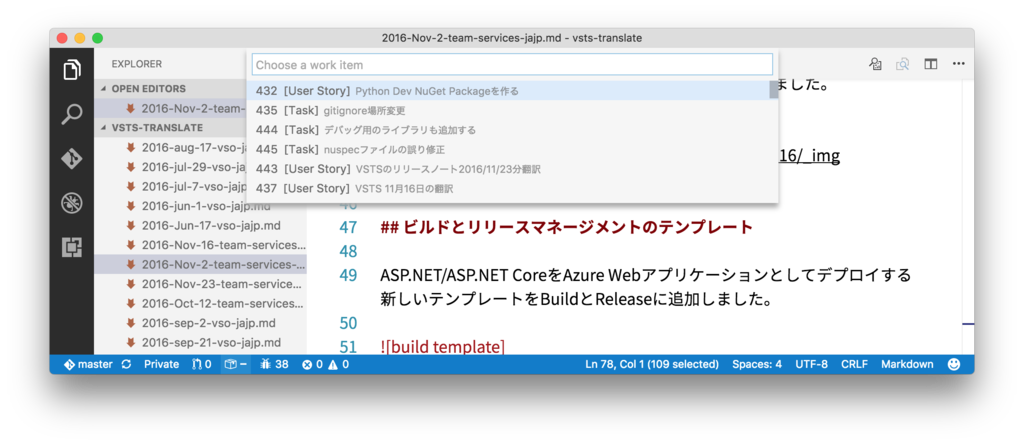Click the work item list scrollbar thumb
Screen dimensions: 1024x445
coord(773,90)
